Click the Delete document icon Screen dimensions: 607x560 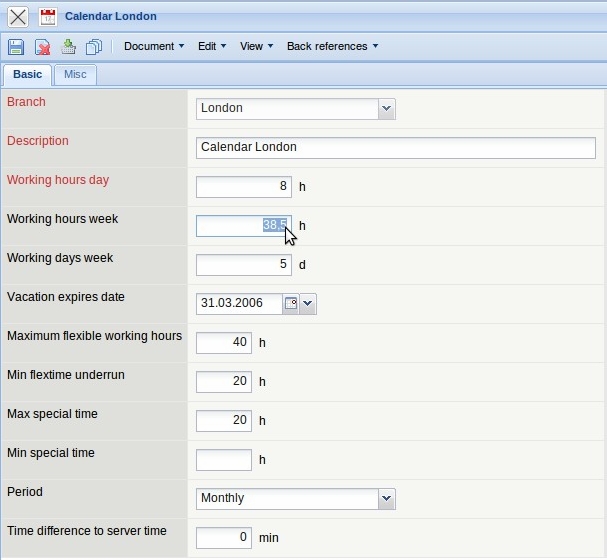click(43, 47)
